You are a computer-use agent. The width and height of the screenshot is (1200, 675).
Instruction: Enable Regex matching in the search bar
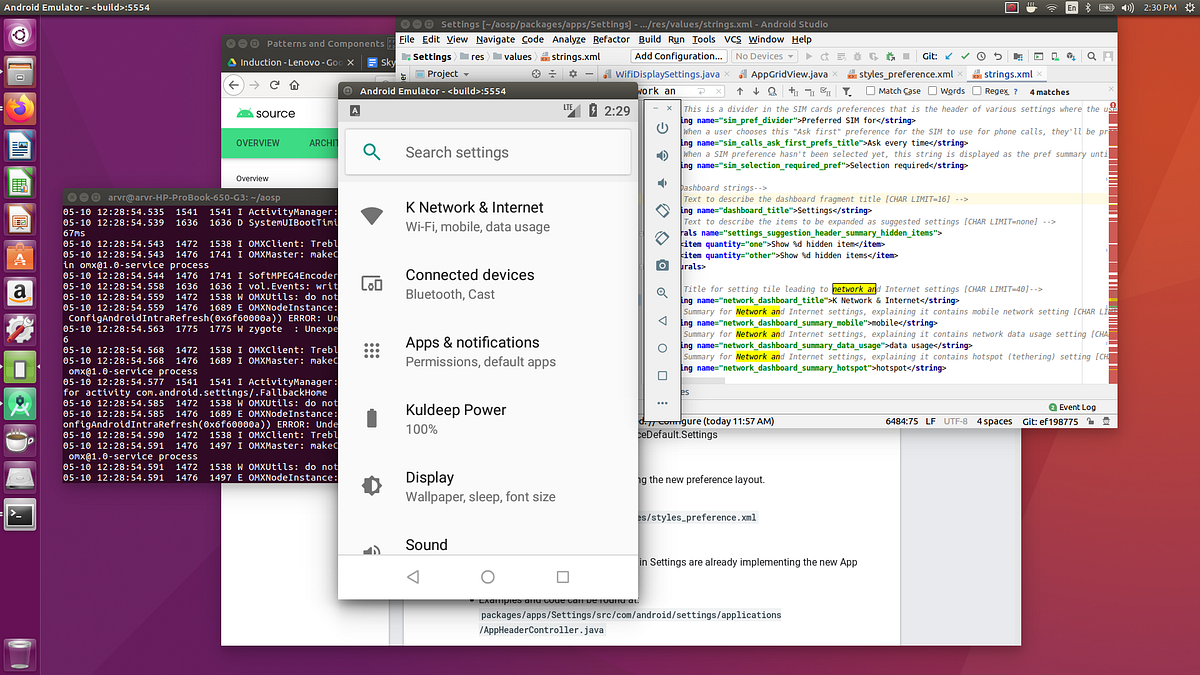976,90
